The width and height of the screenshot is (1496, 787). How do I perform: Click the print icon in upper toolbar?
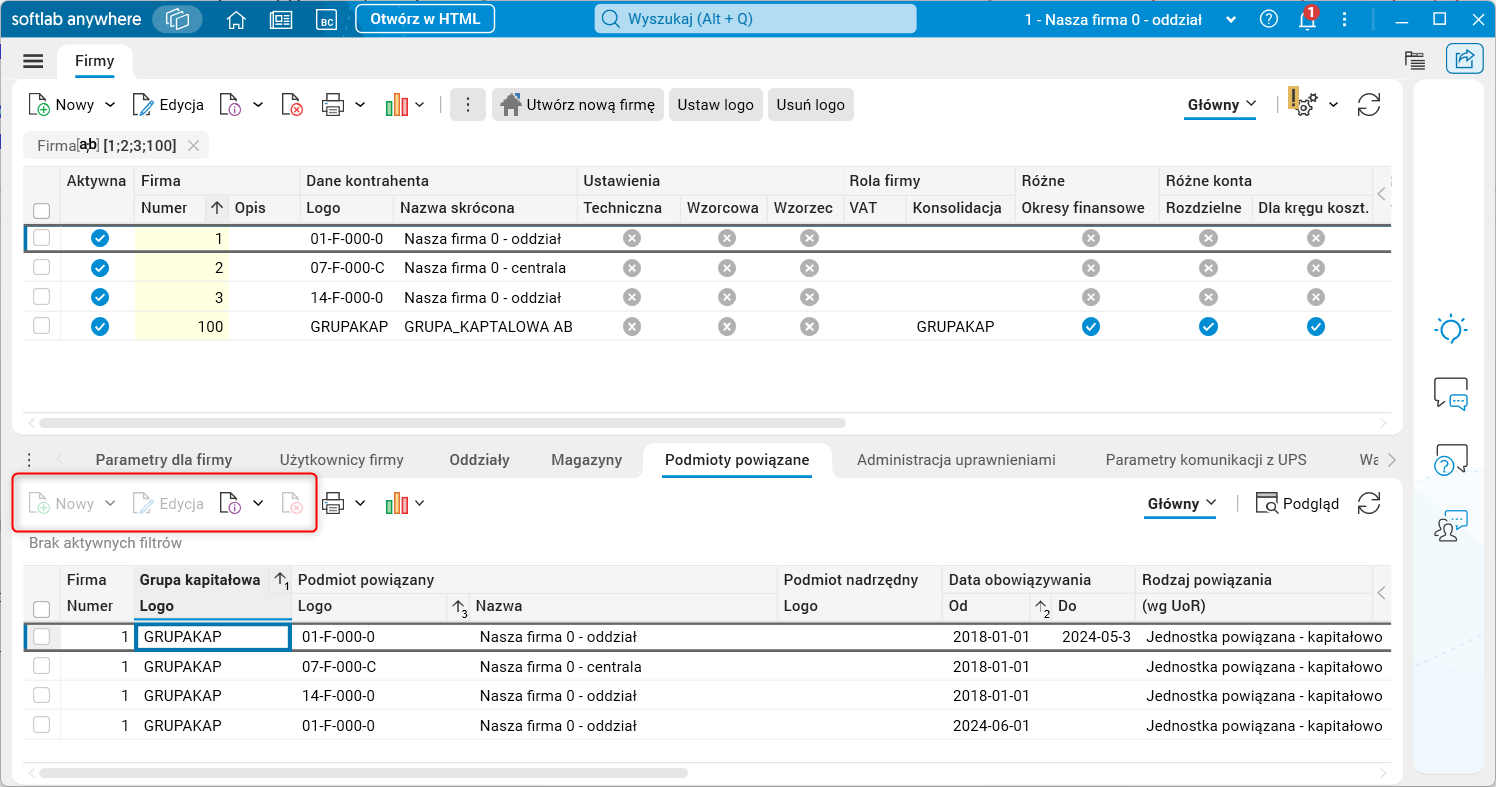tap(333, 105)
